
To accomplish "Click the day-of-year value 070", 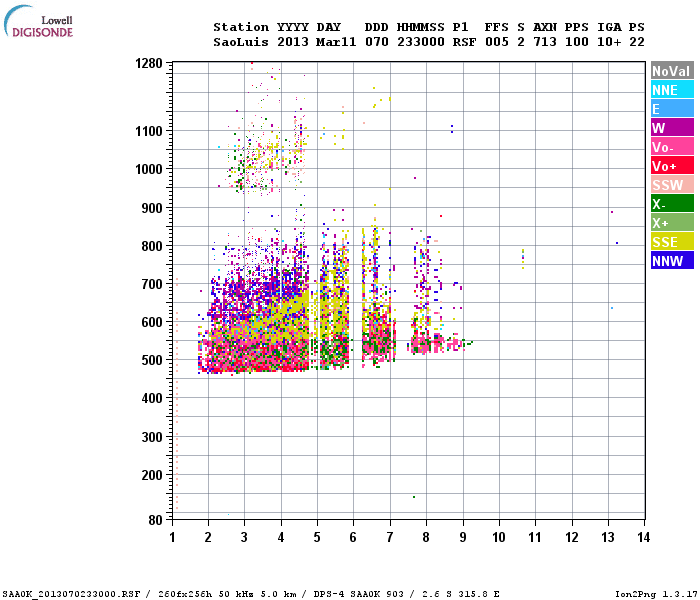I will pyautogui.click(x=377, y=42).
